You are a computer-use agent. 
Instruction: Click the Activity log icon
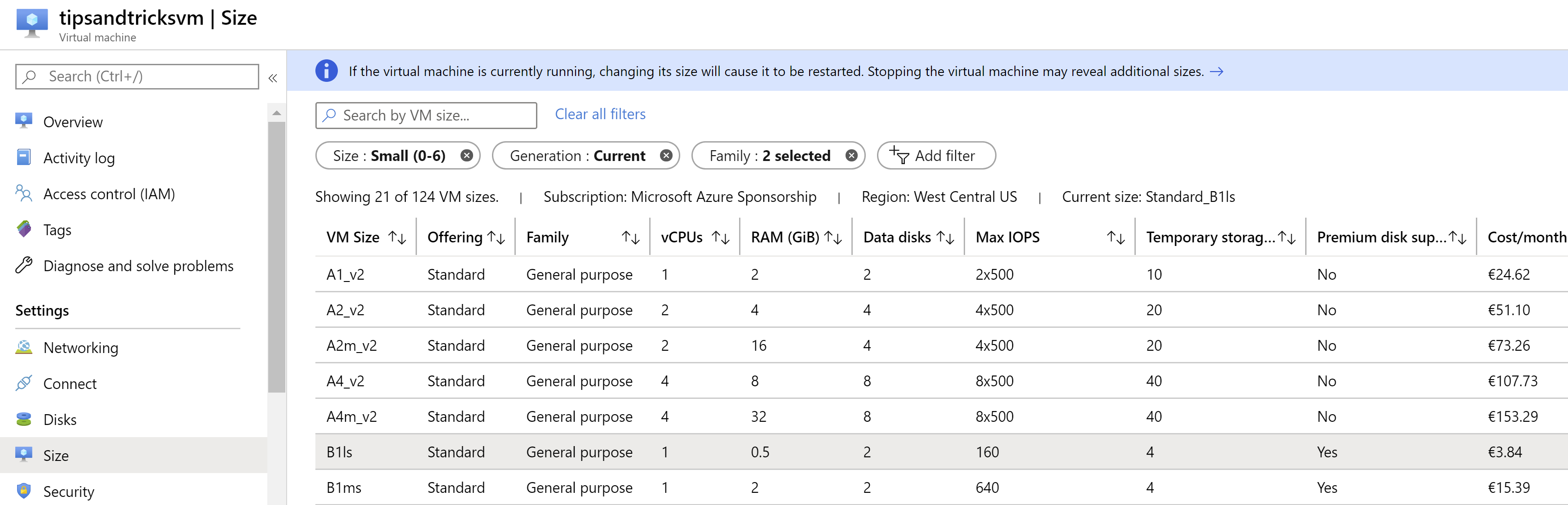(x=24, y=157)
